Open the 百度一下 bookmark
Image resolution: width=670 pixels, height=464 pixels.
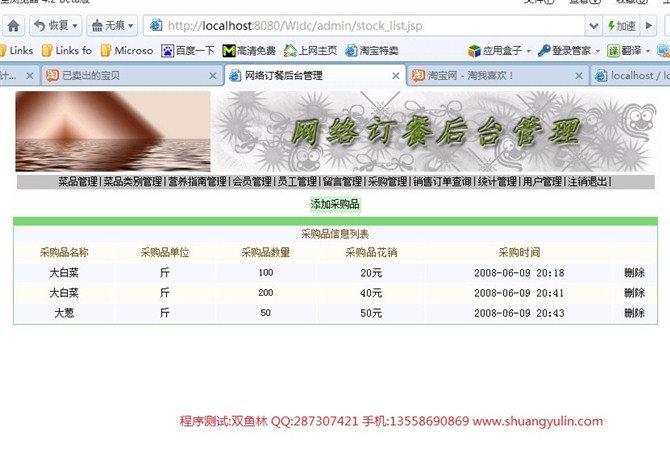[x=188, y=51]
